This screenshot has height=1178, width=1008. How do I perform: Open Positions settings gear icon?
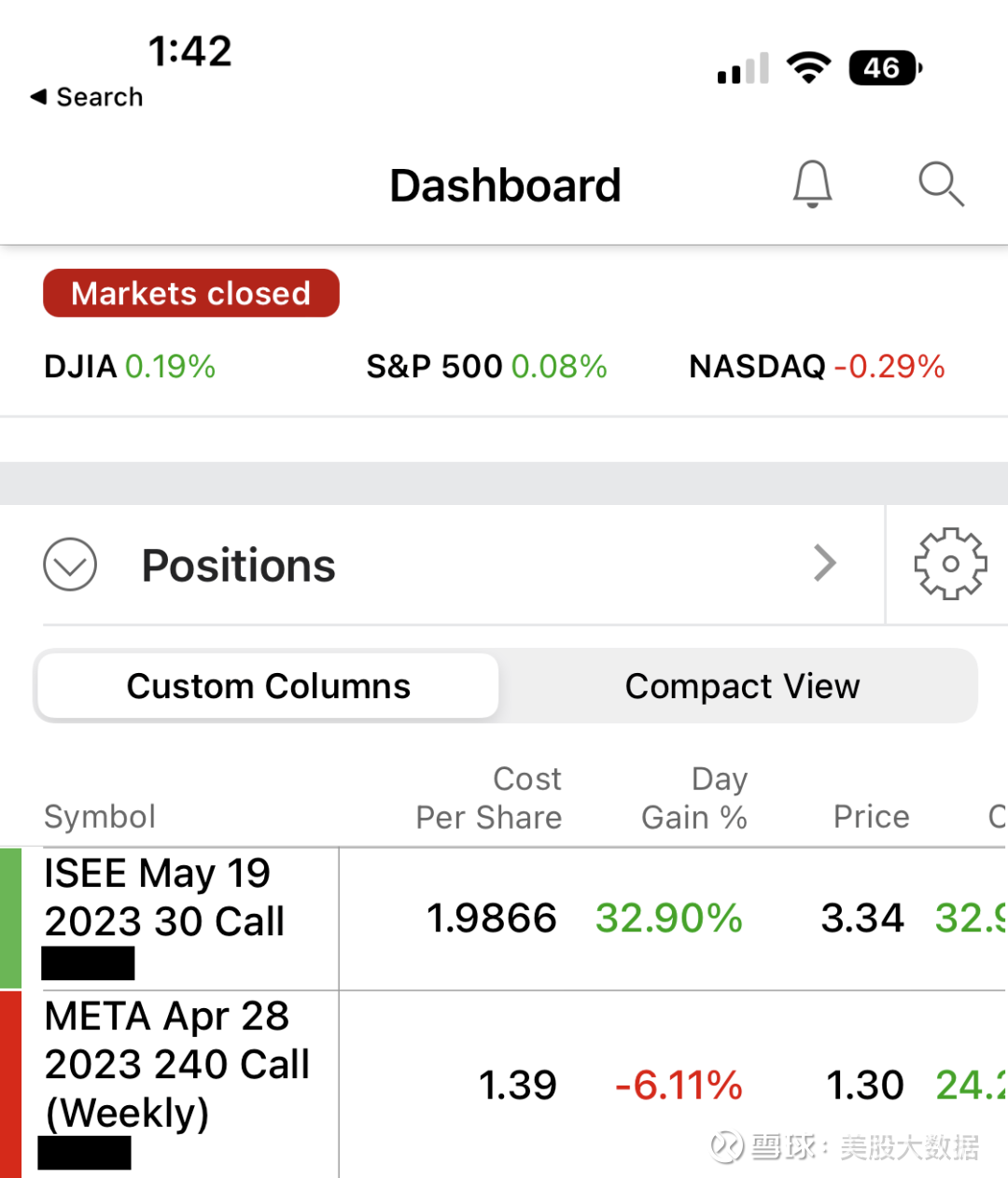[949, 564]
